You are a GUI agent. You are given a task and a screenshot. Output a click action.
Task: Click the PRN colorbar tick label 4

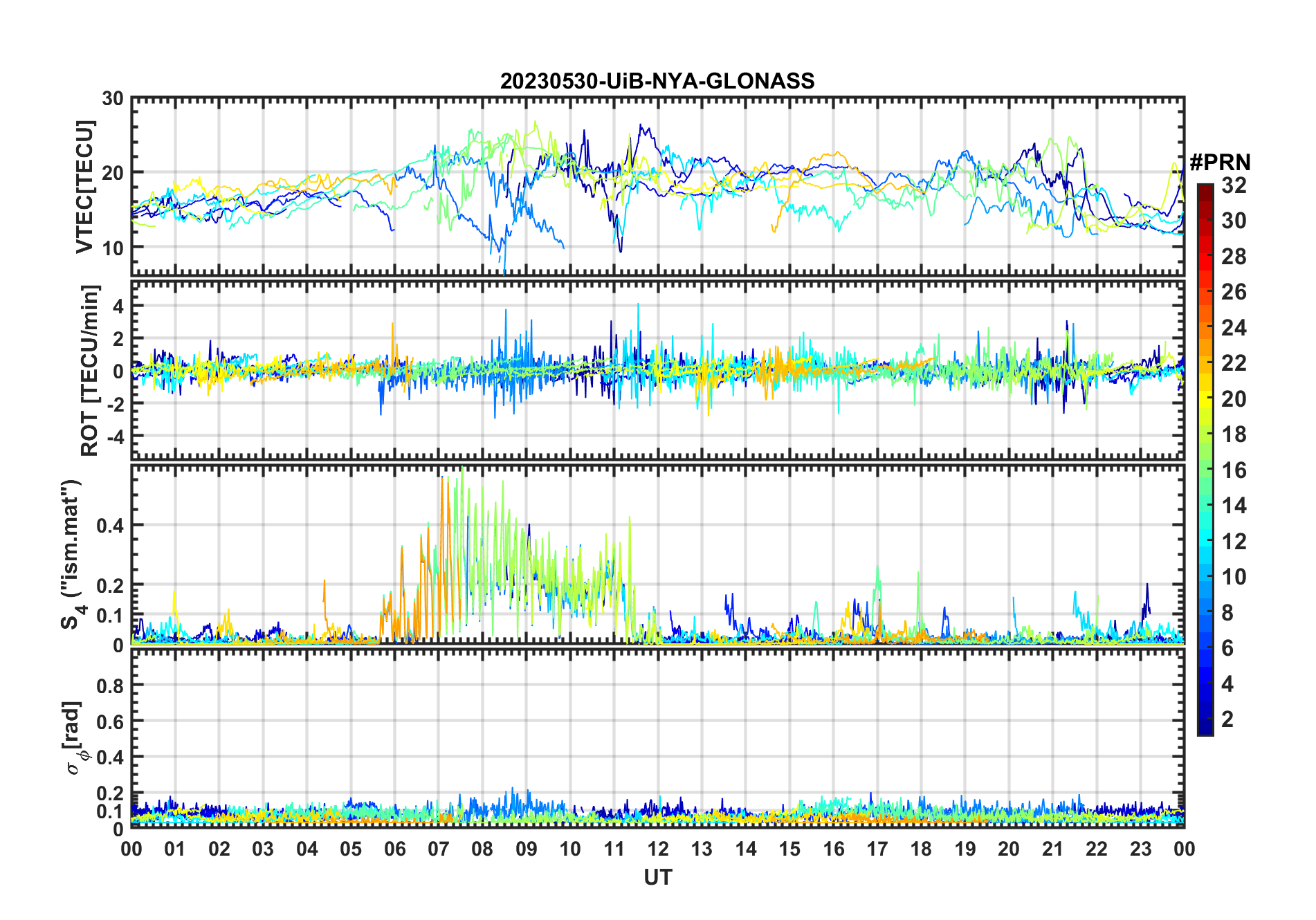[1227, 684]
